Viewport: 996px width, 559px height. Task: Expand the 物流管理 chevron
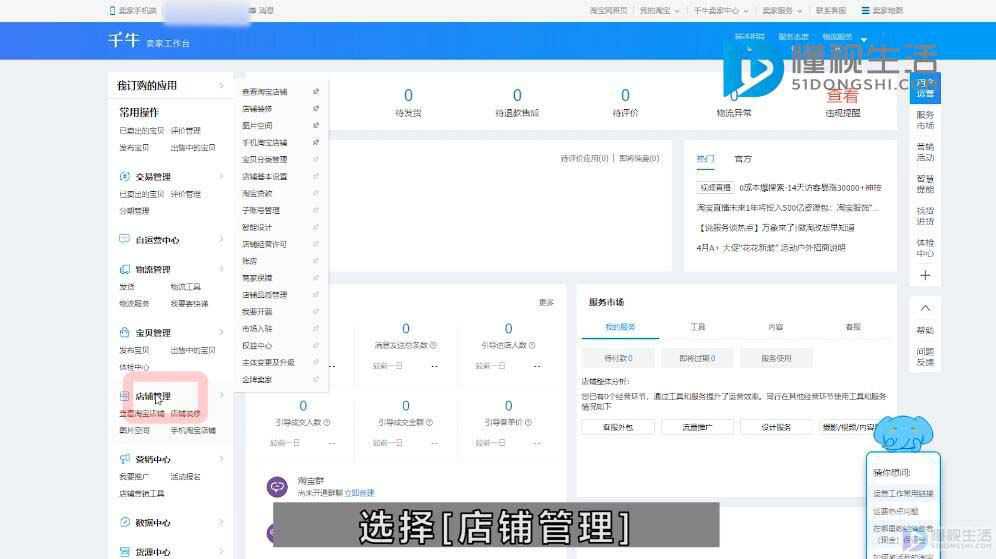(x=222, y=269)
